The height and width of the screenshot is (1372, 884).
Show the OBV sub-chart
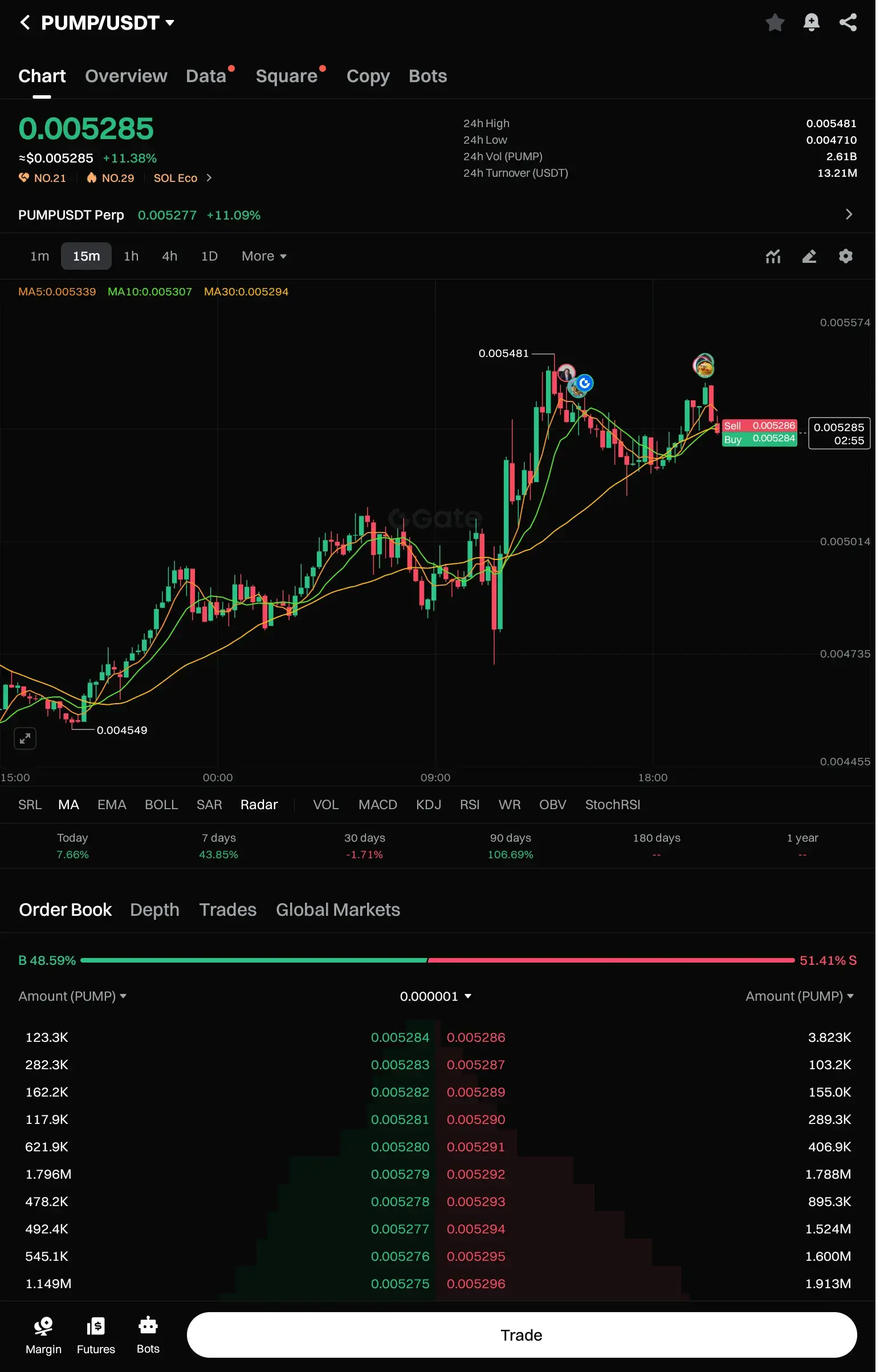coord(552,805)
